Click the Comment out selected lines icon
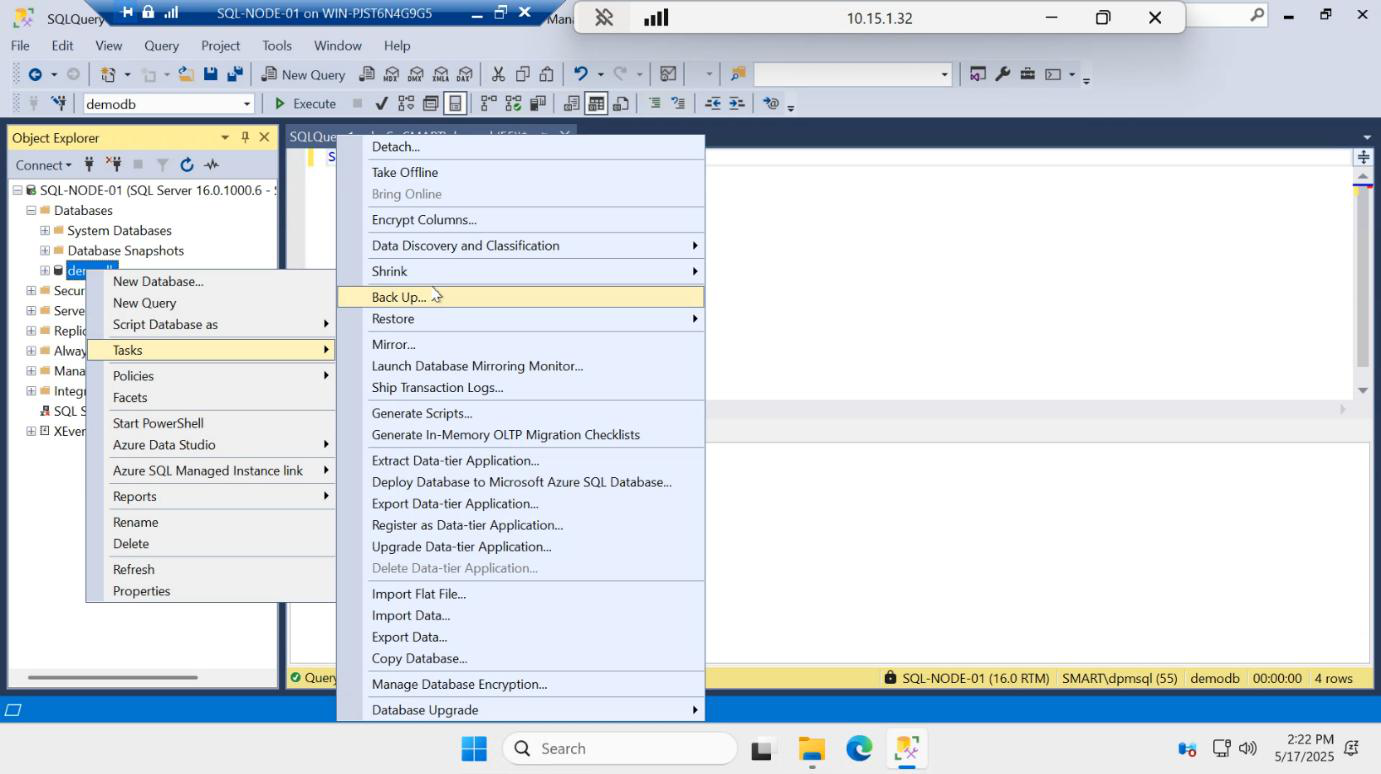This screenshot has height=774, width=1381. [x=654, y=103]
